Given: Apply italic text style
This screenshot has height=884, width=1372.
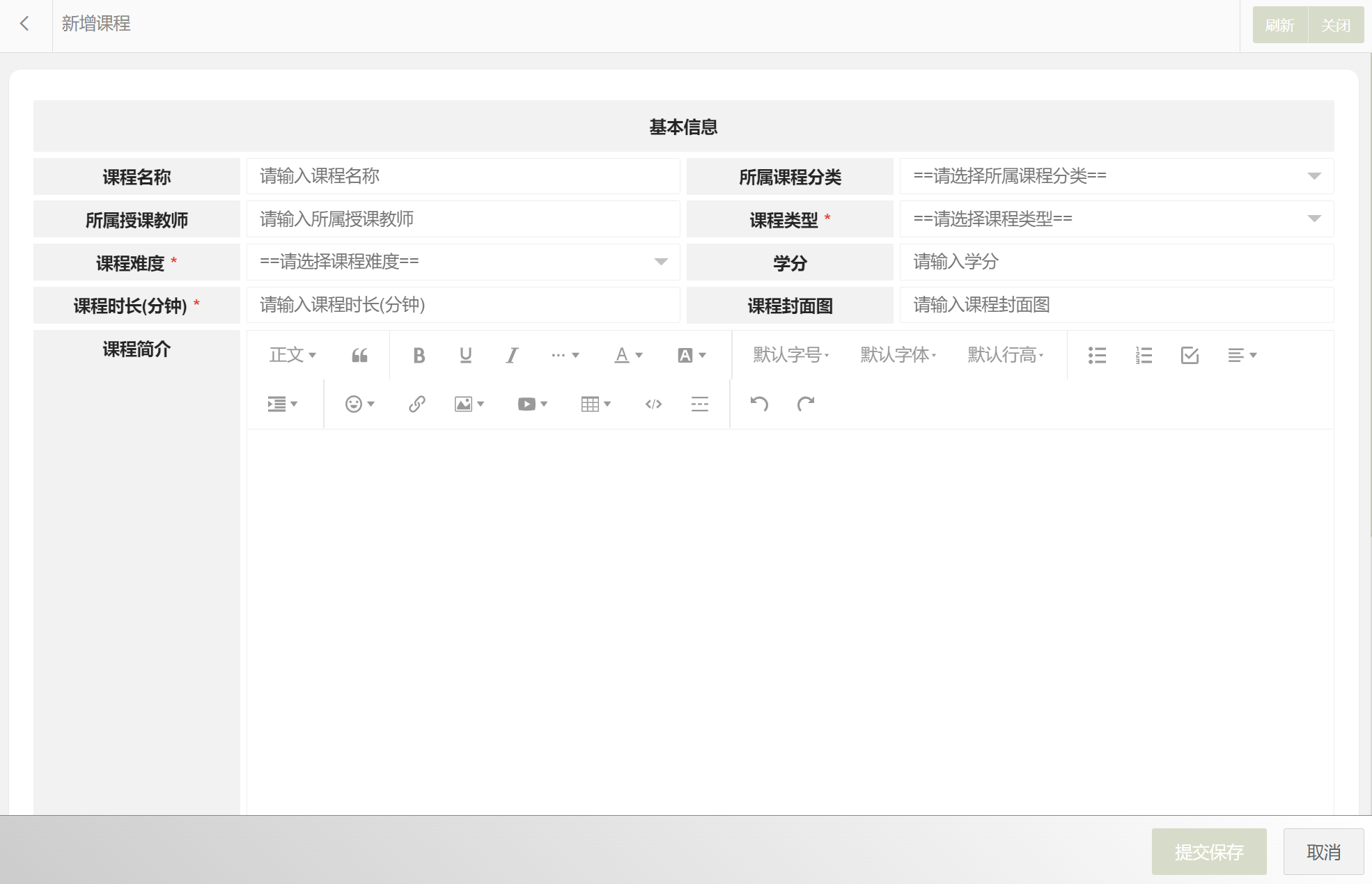Looking at the screenshot, I should (512, 356).
